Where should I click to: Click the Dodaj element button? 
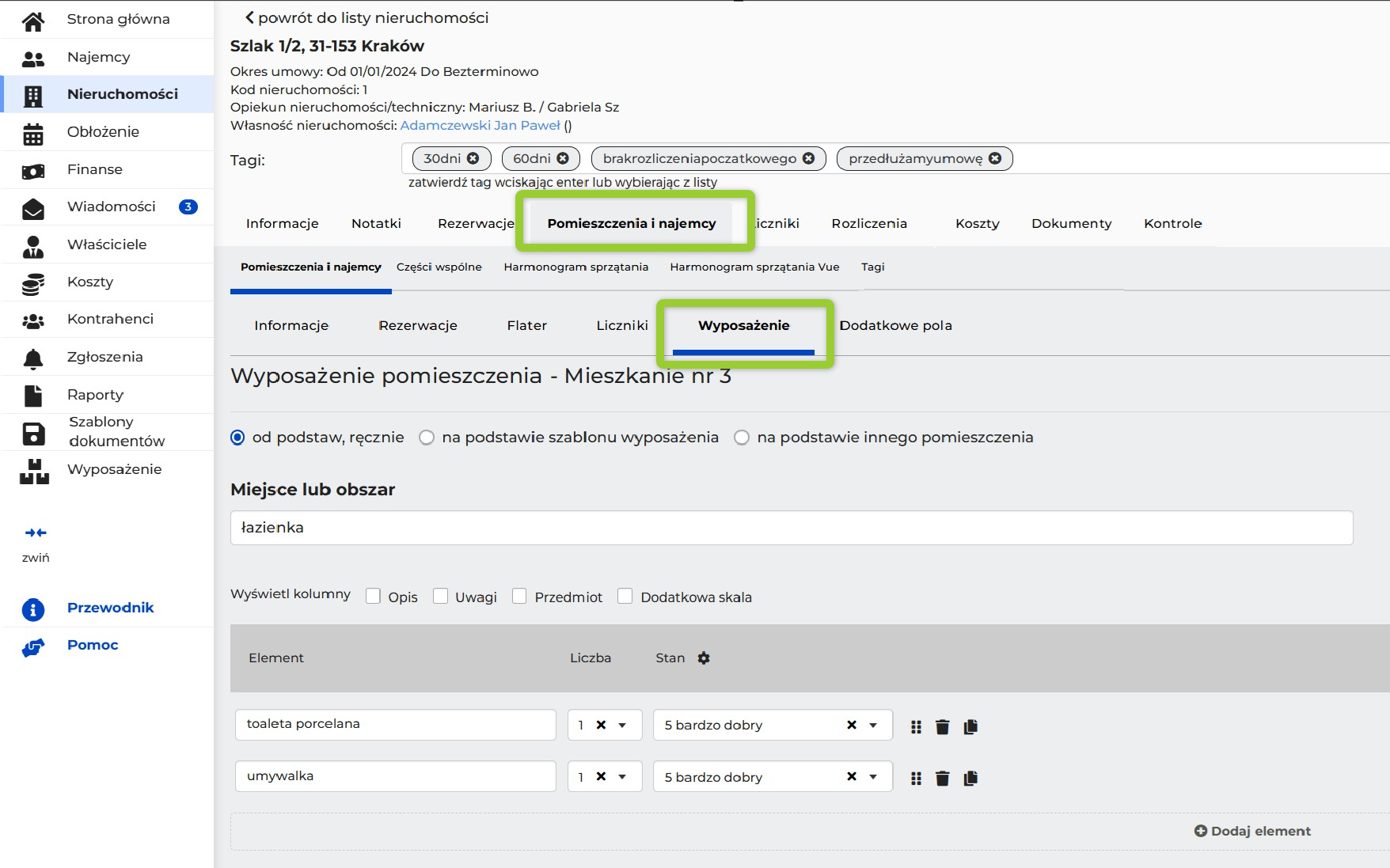(x=1252, y=832)
